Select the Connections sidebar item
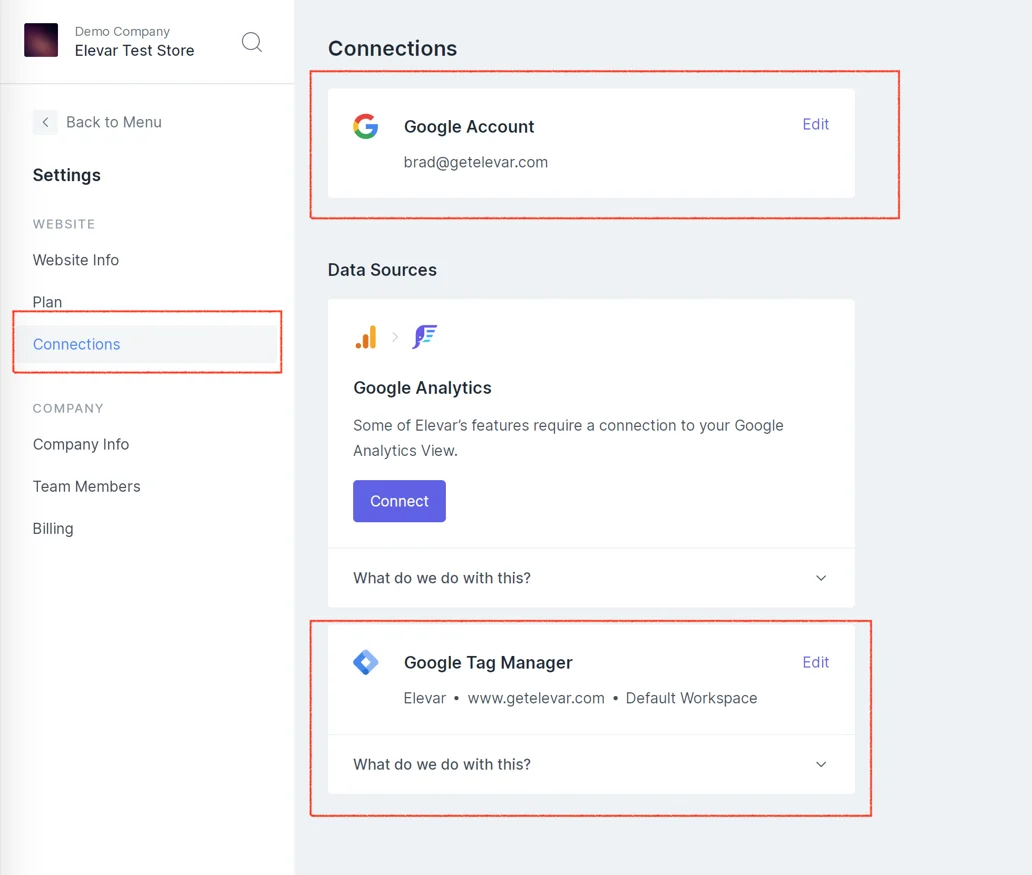 (x=147, y=344)
